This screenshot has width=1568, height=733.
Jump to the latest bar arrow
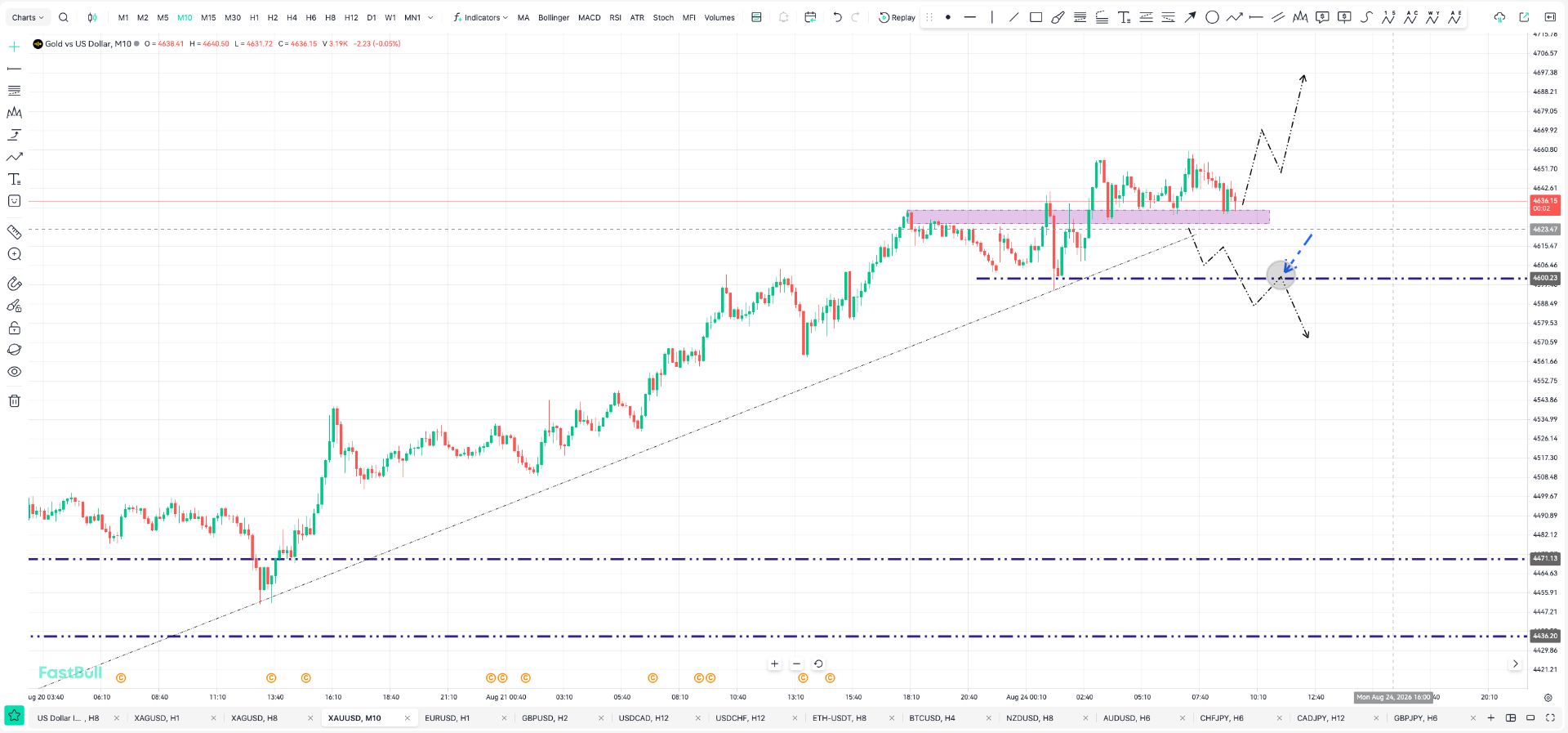coord(1515,664)
